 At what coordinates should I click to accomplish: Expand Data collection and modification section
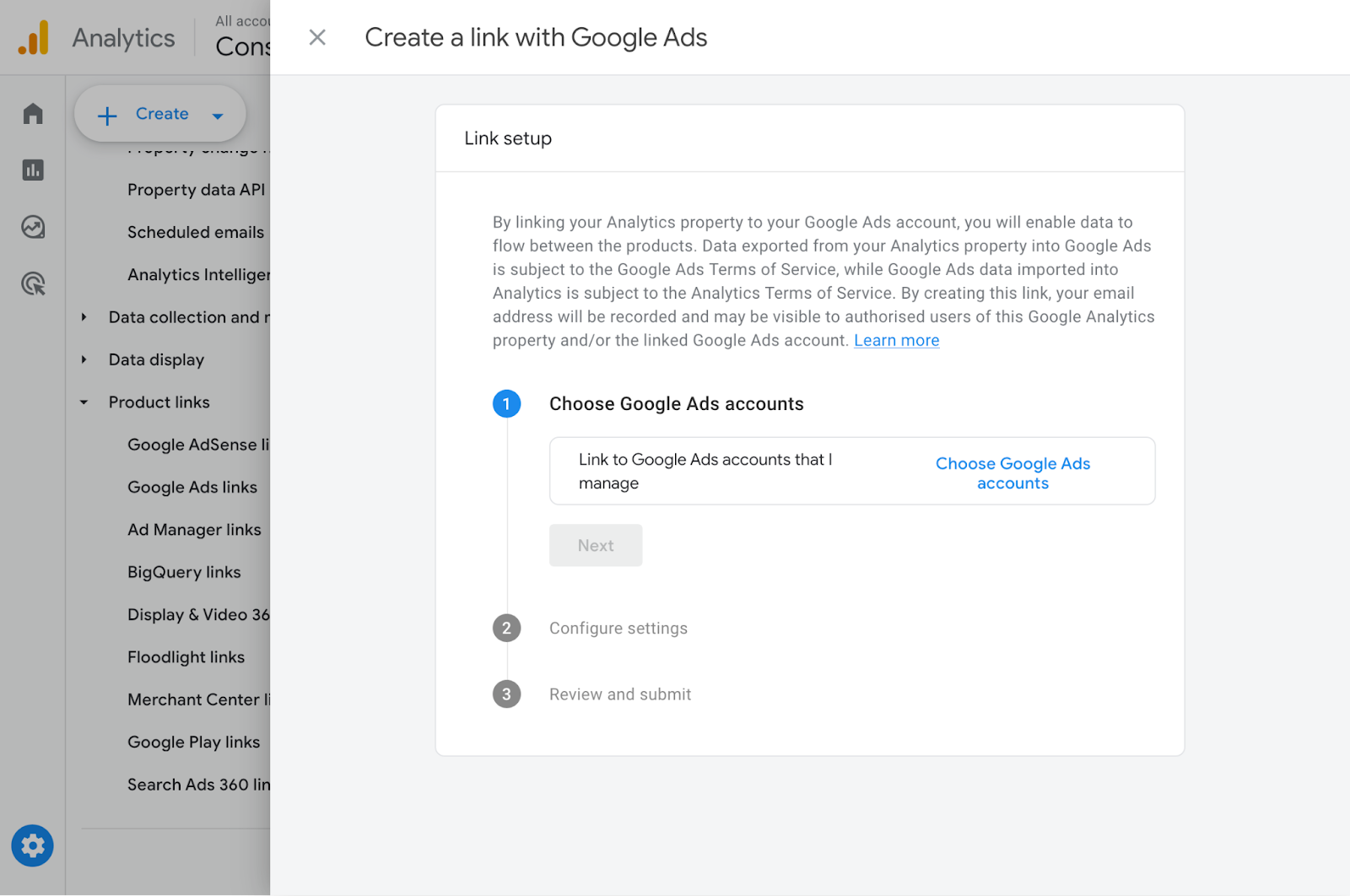pyautogui.click(x=84, y=317)
